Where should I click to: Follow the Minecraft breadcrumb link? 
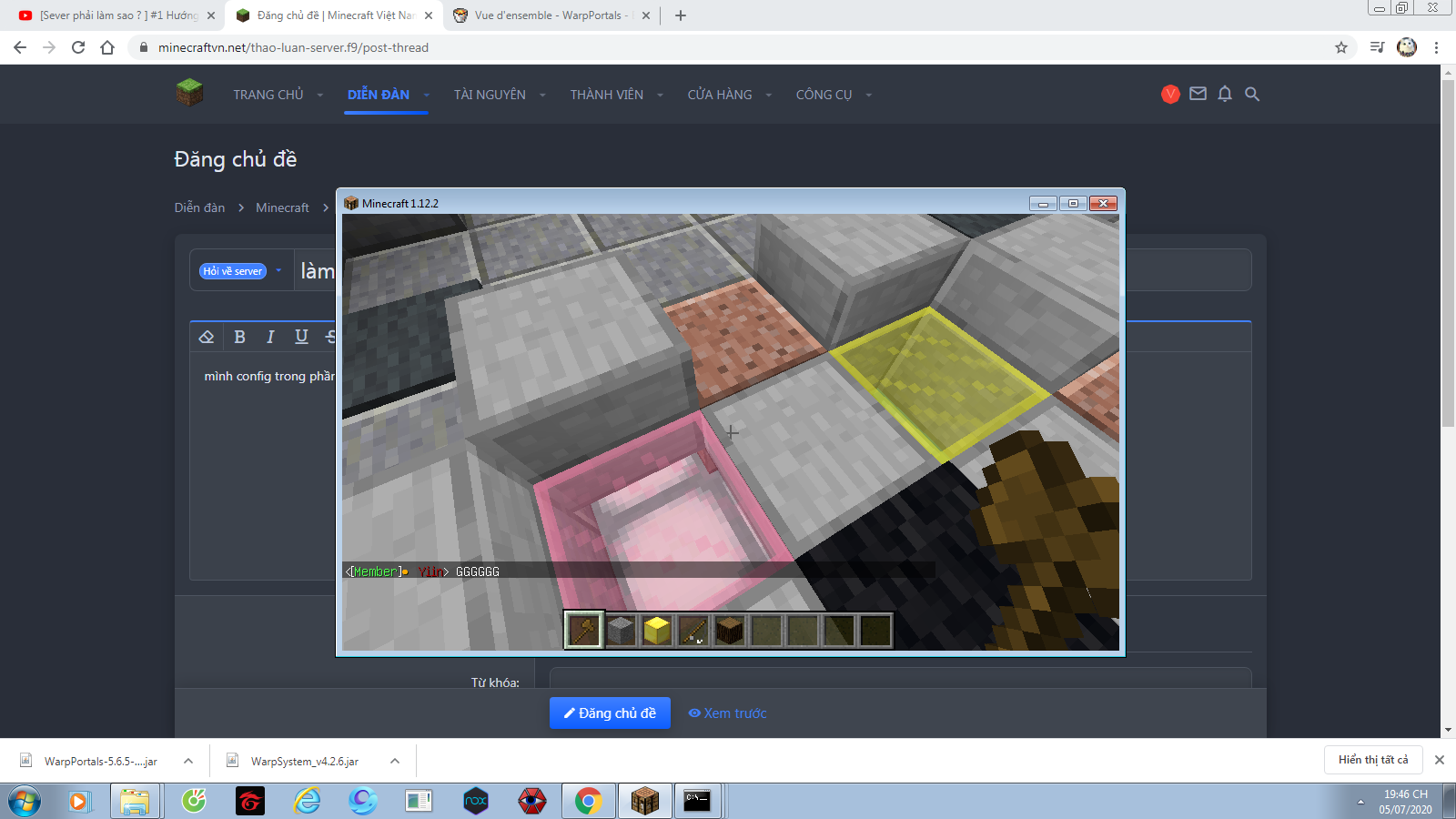[282, 207]
